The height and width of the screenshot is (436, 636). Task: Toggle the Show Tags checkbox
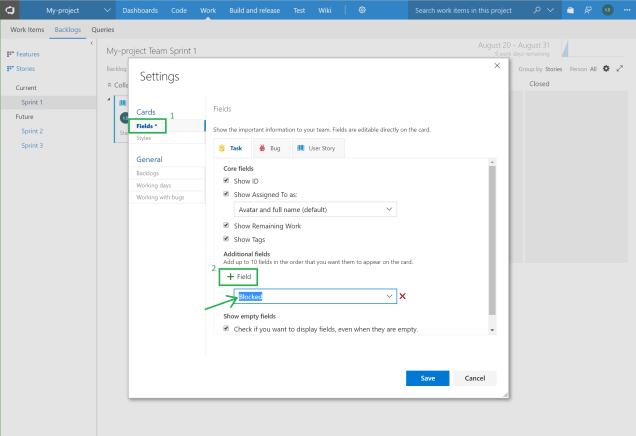click(x=227, y=239)
